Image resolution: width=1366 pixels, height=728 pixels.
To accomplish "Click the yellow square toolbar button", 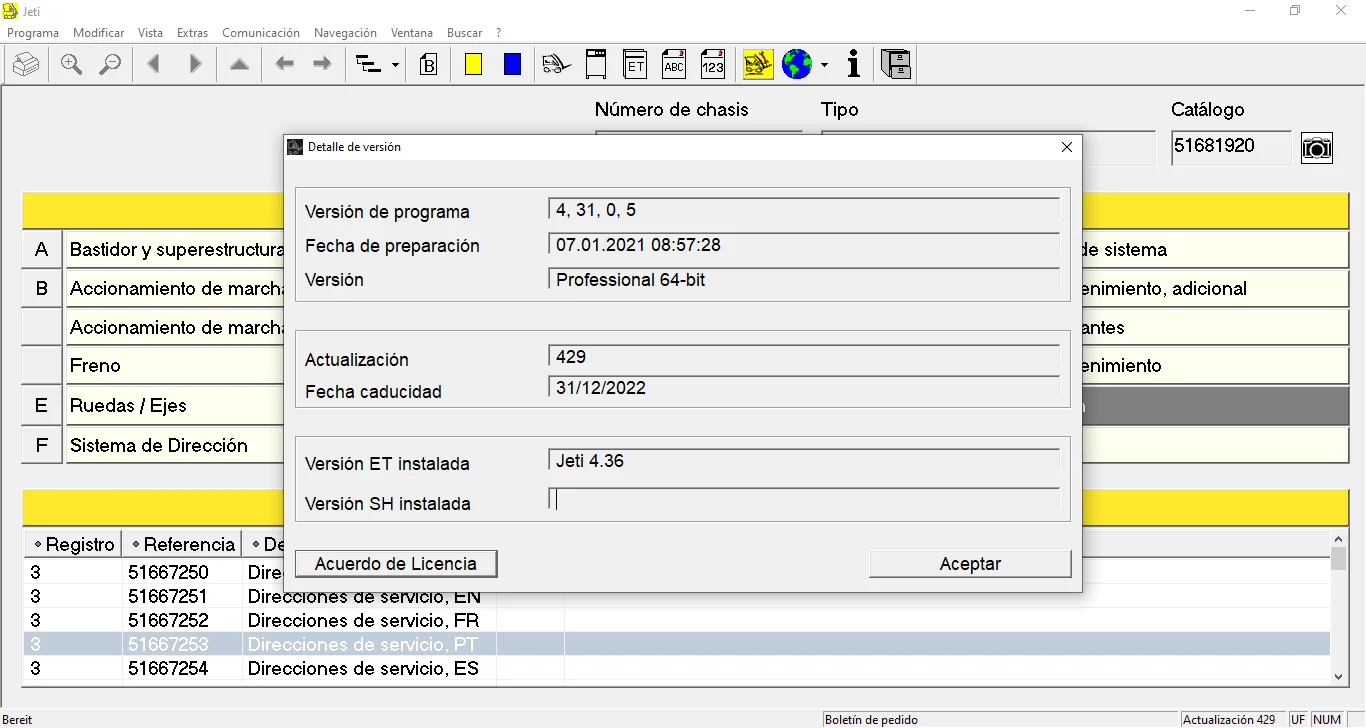I will tap(474, 65).
